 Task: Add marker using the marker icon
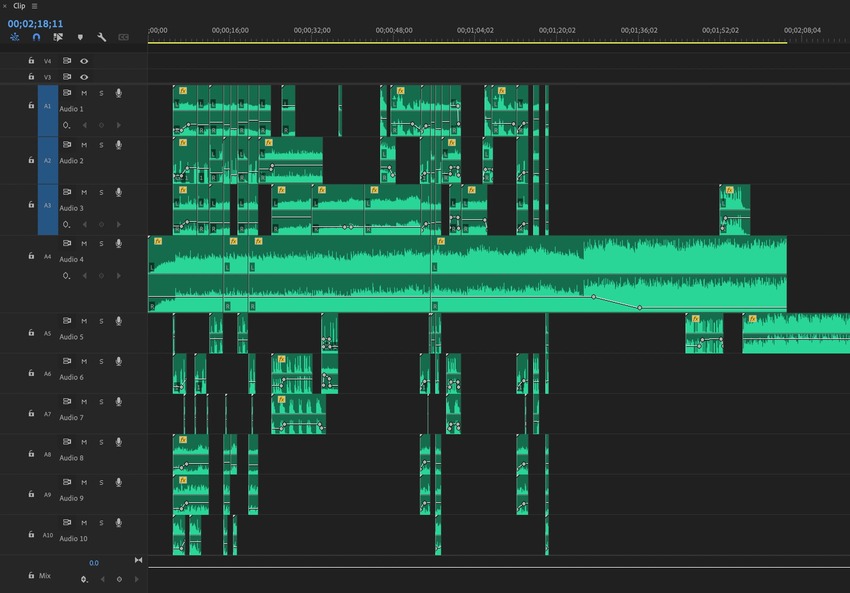80,37
